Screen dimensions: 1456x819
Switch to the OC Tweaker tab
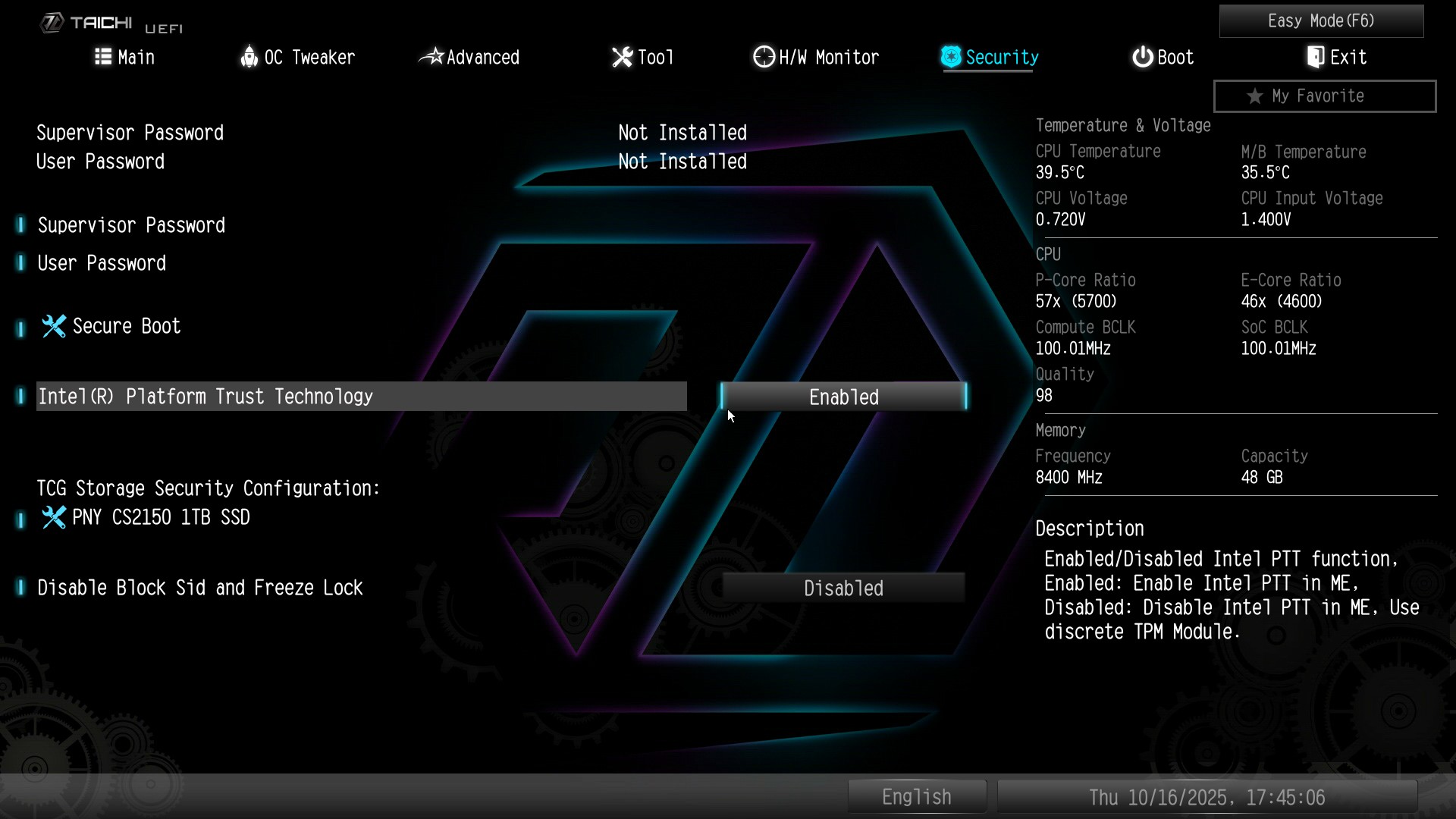(308, 57)
